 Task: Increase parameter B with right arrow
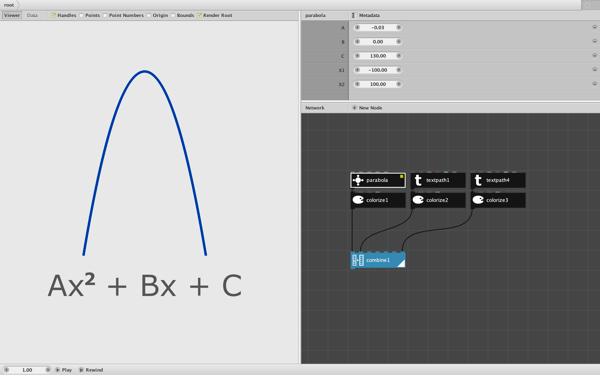tap(398, 42)
